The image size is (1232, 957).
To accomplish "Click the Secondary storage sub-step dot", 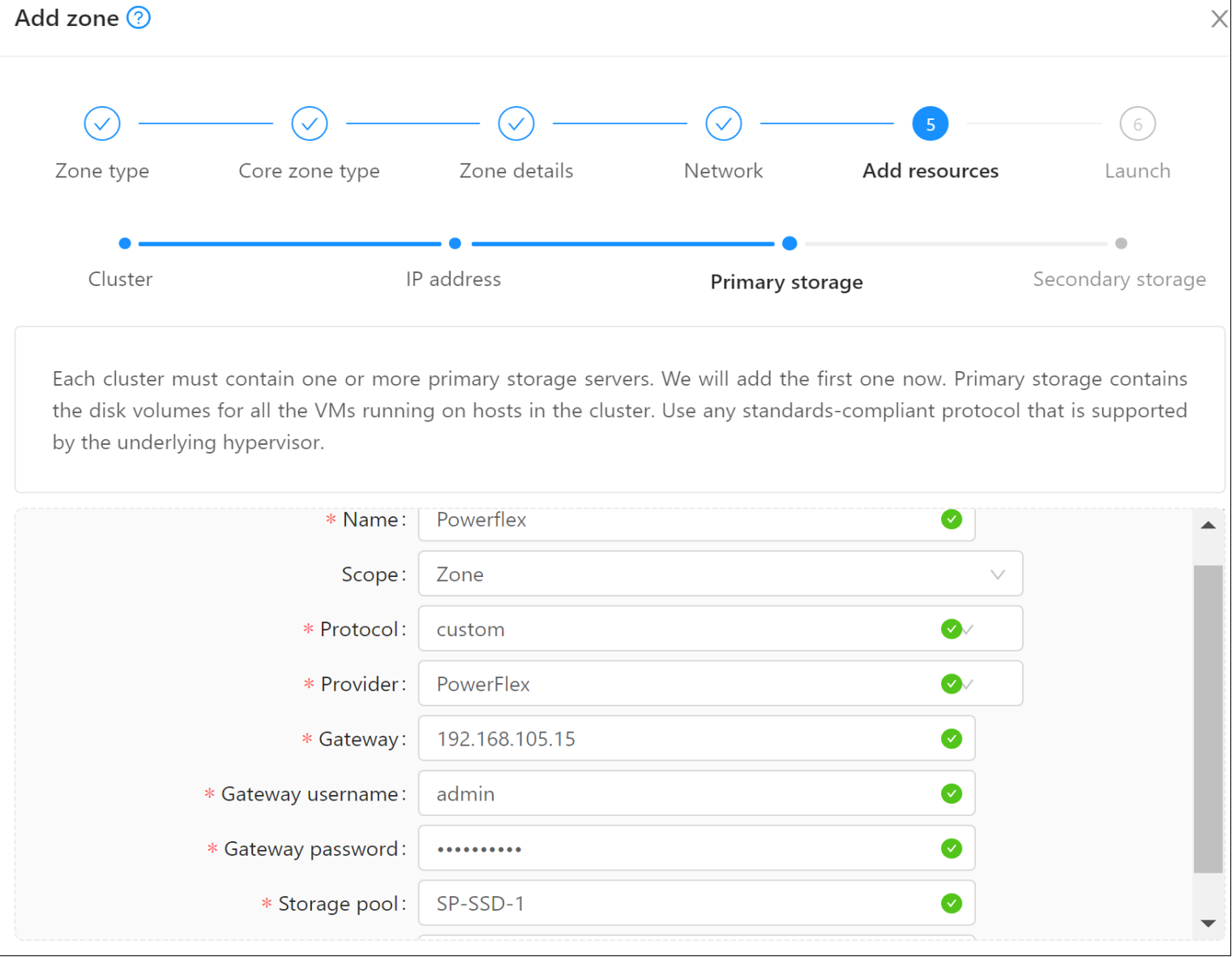I will 1121,243.
